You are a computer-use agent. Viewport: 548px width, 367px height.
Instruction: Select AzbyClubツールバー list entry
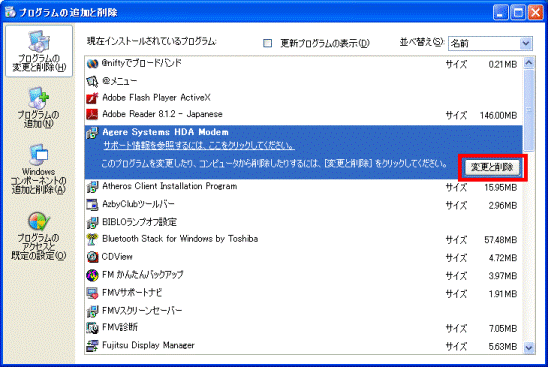(x=303, y=205)
